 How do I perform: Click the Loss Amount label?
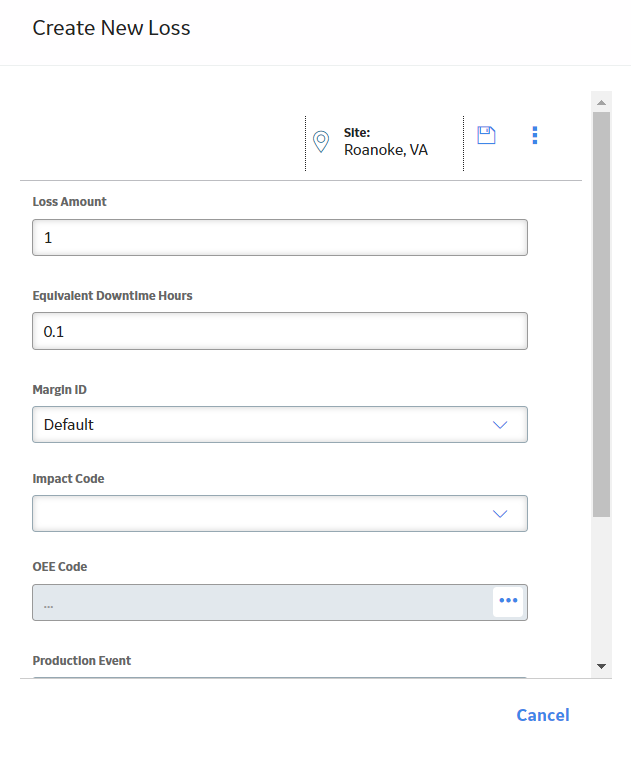(x=69, y=202)
